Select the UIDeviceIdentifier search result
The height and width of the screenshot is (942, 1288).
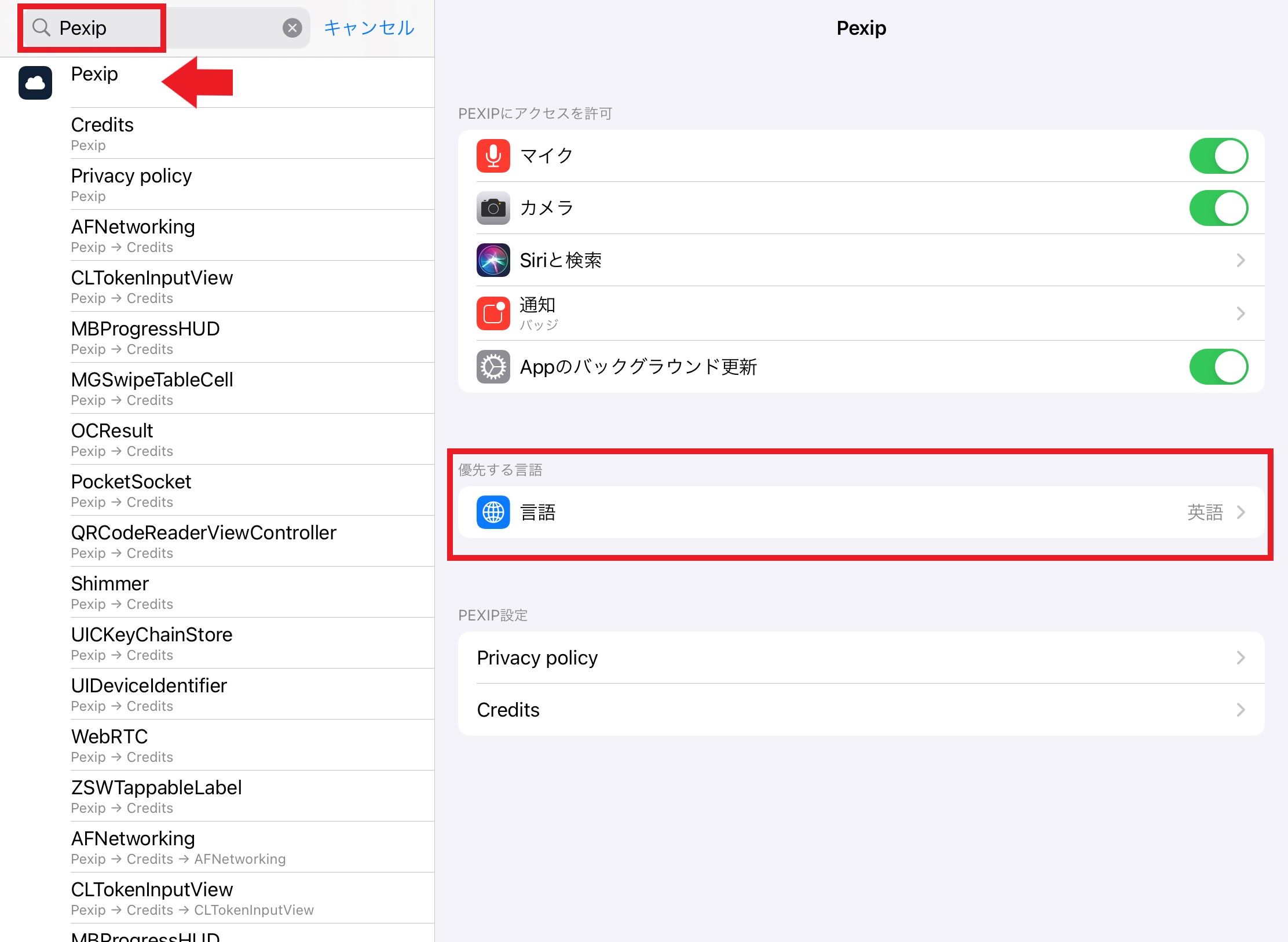coord(217,694)
